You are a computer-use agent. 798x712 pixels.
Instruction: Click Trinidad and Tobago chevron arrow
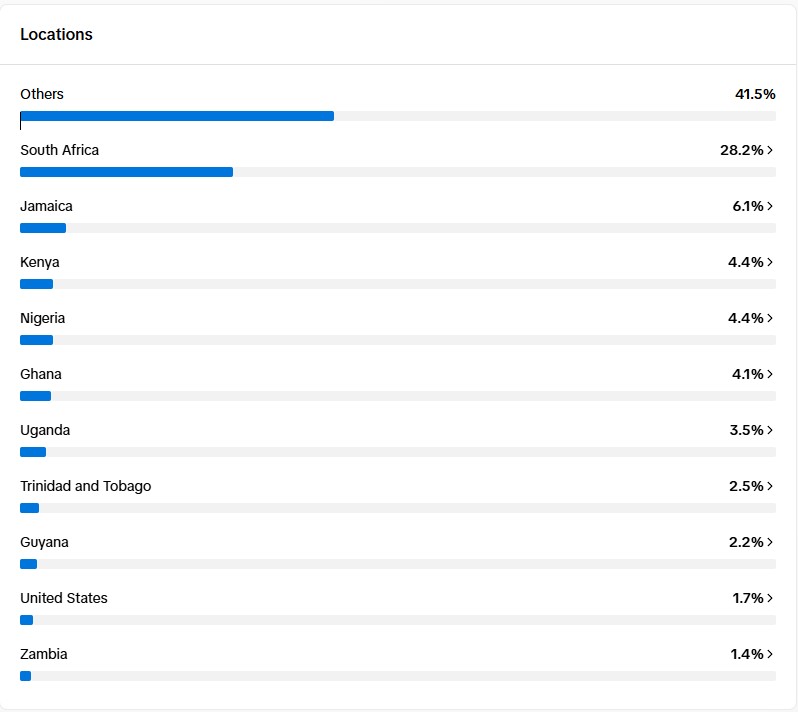770,486
